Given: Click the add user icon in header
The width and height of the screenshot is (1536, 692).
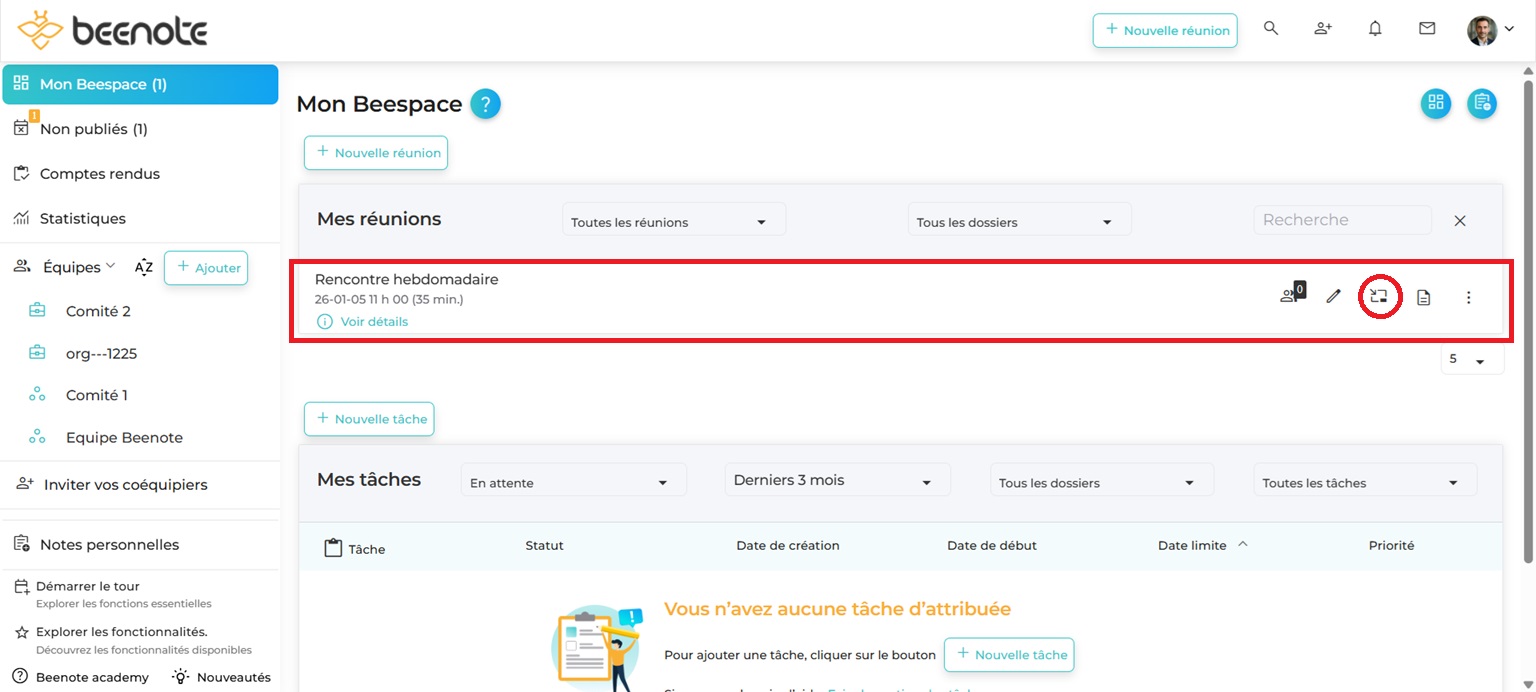Looking at the screenshot, I should click(x=1323, y=29).
